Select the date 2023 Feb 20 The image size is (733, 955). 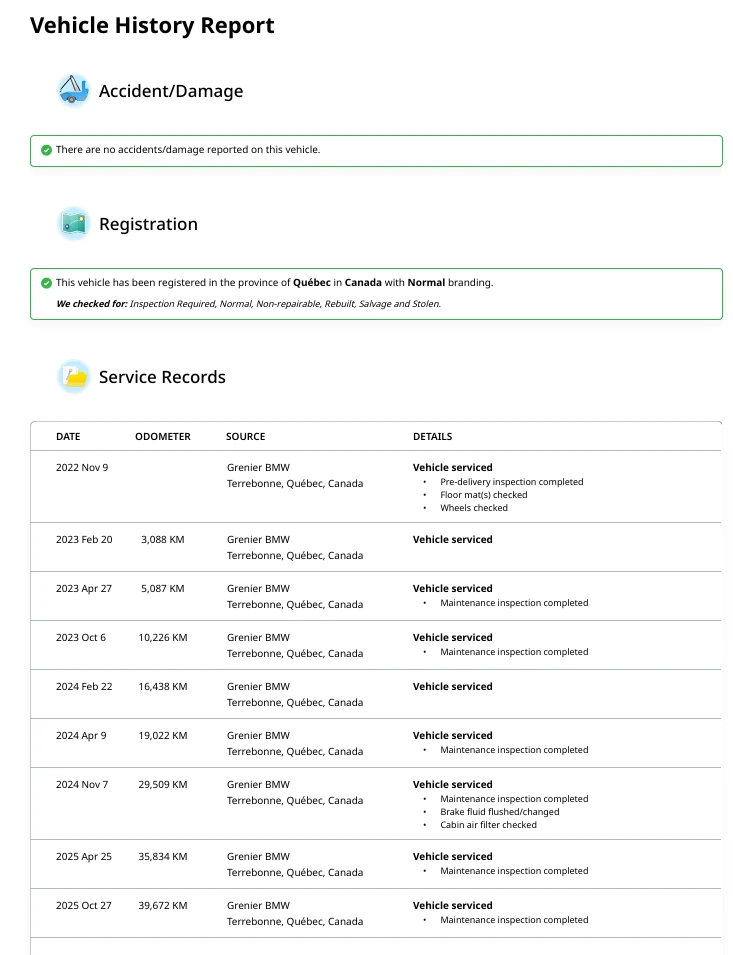point(84,540)
